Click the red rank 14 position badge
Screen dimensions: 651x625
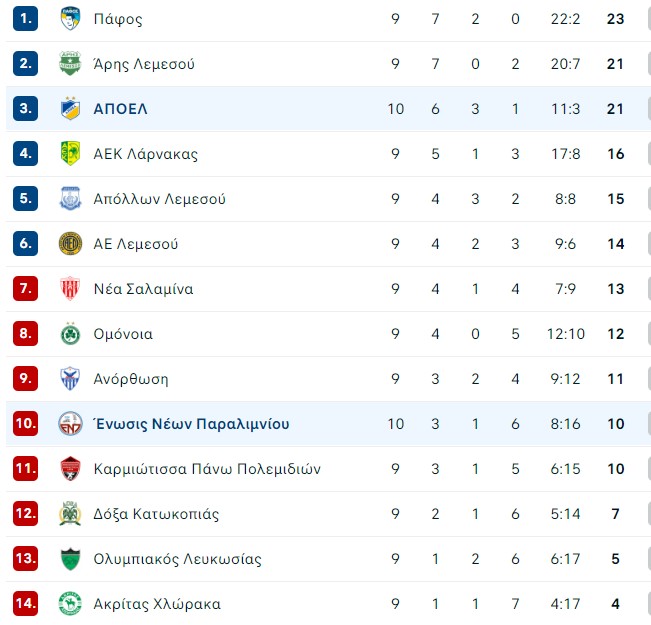point(25,603)
